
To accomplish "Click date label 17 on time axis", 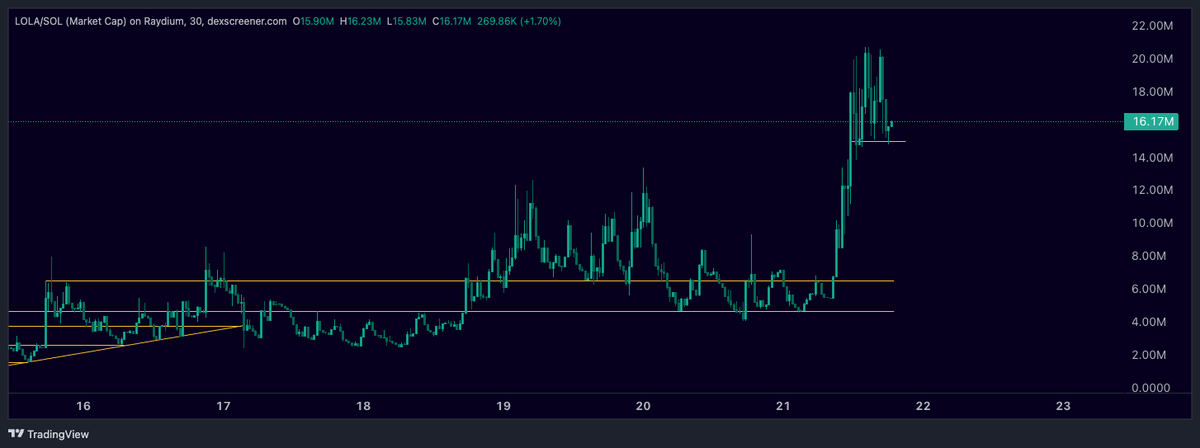I will point(224,406).
